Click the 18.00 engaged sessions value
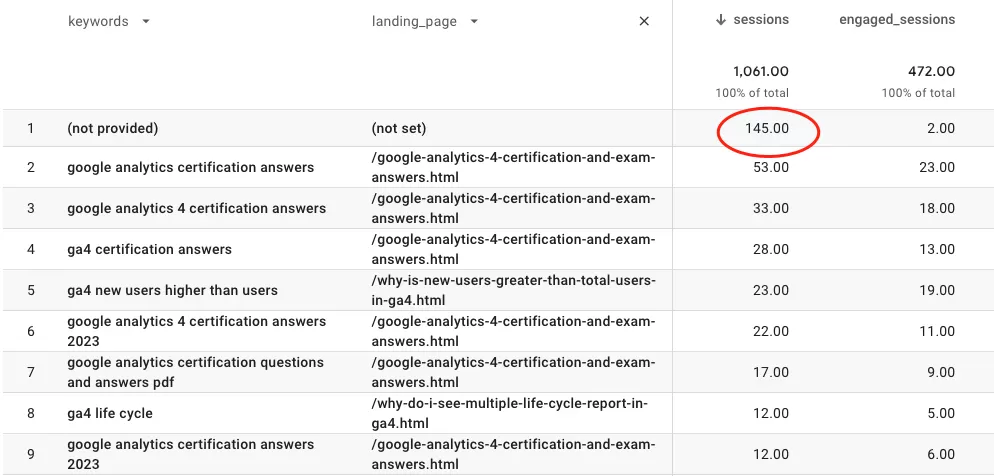Viewport: 994px width, 476px height. (938, 209)
